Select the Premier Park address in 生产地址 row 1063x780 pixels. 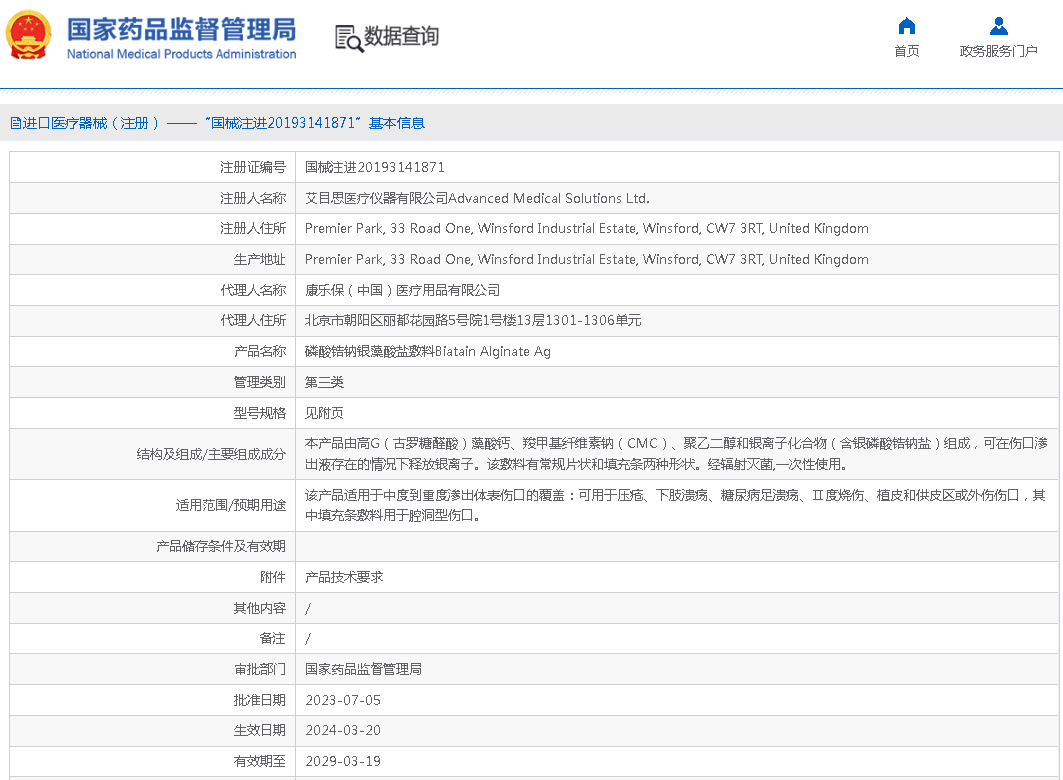click(x=586, y=260)
